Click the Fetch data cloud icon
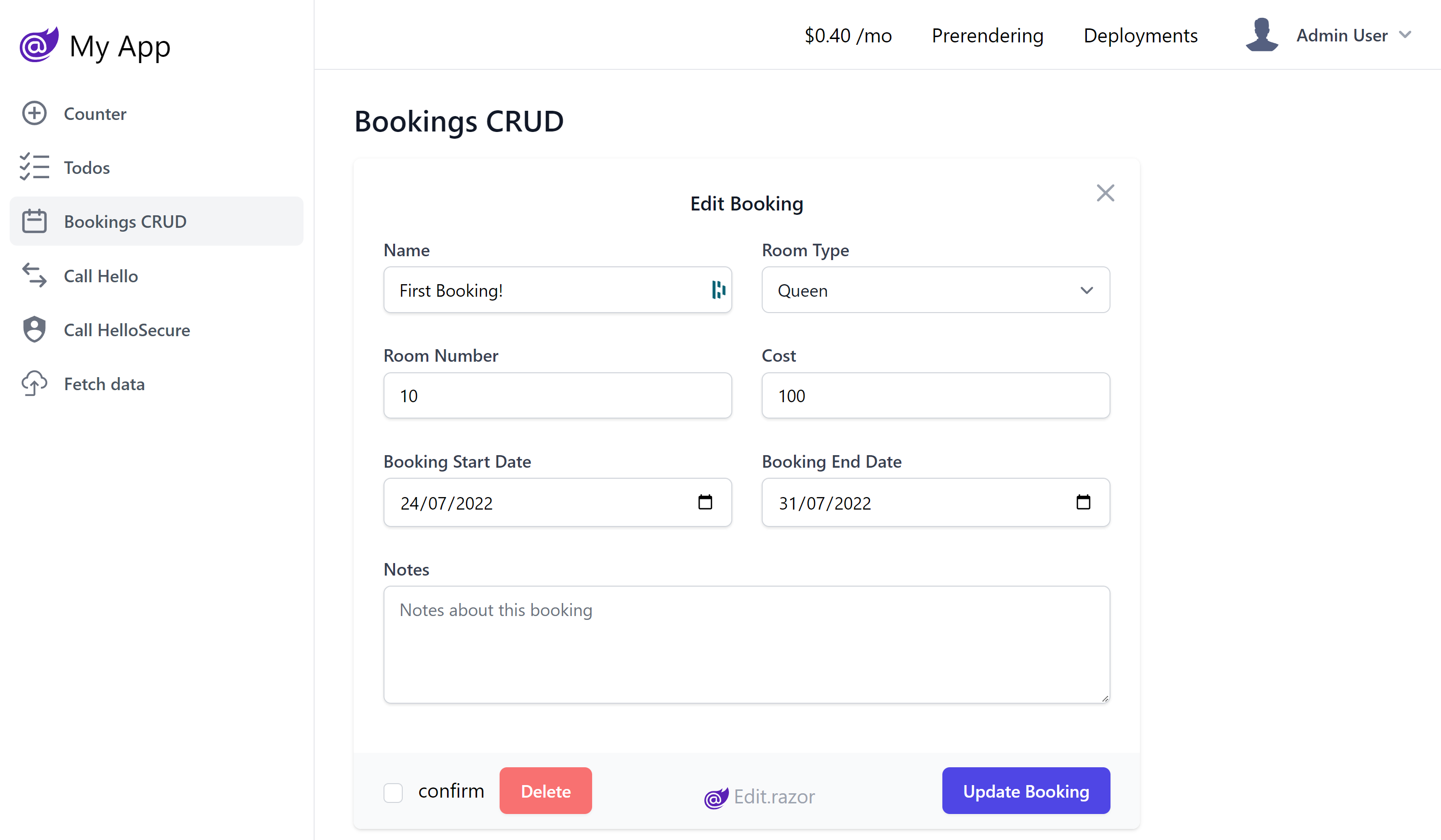 point(34,383)
